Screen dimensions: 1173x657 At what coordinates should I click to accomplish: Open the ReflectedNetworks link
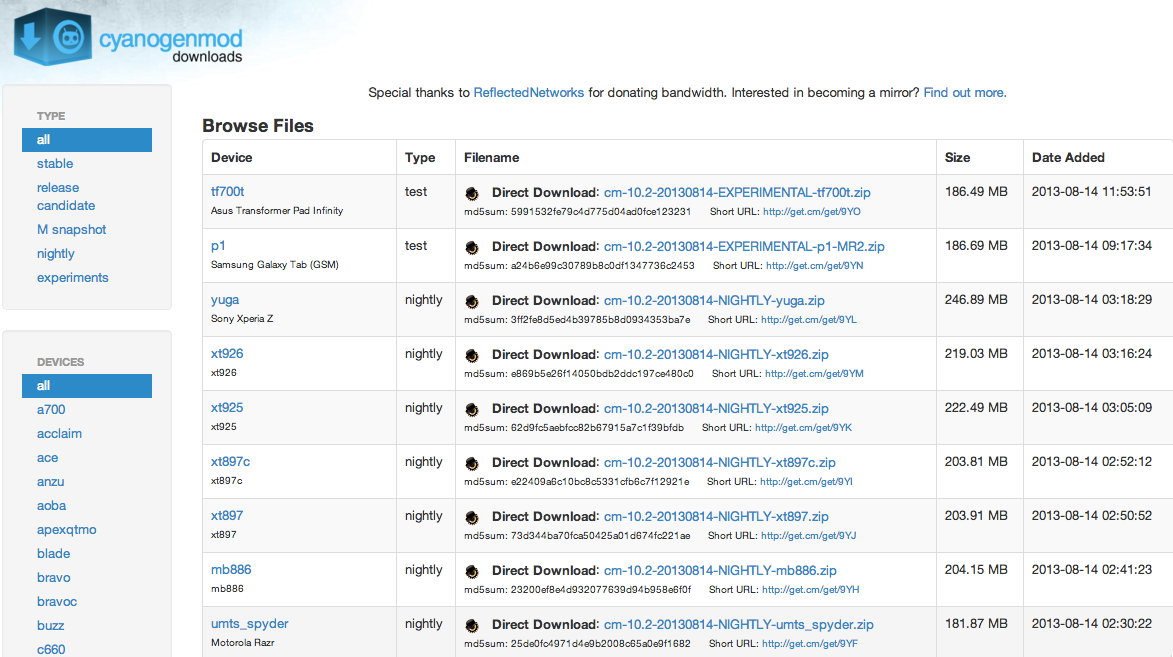tap(528, 93)
